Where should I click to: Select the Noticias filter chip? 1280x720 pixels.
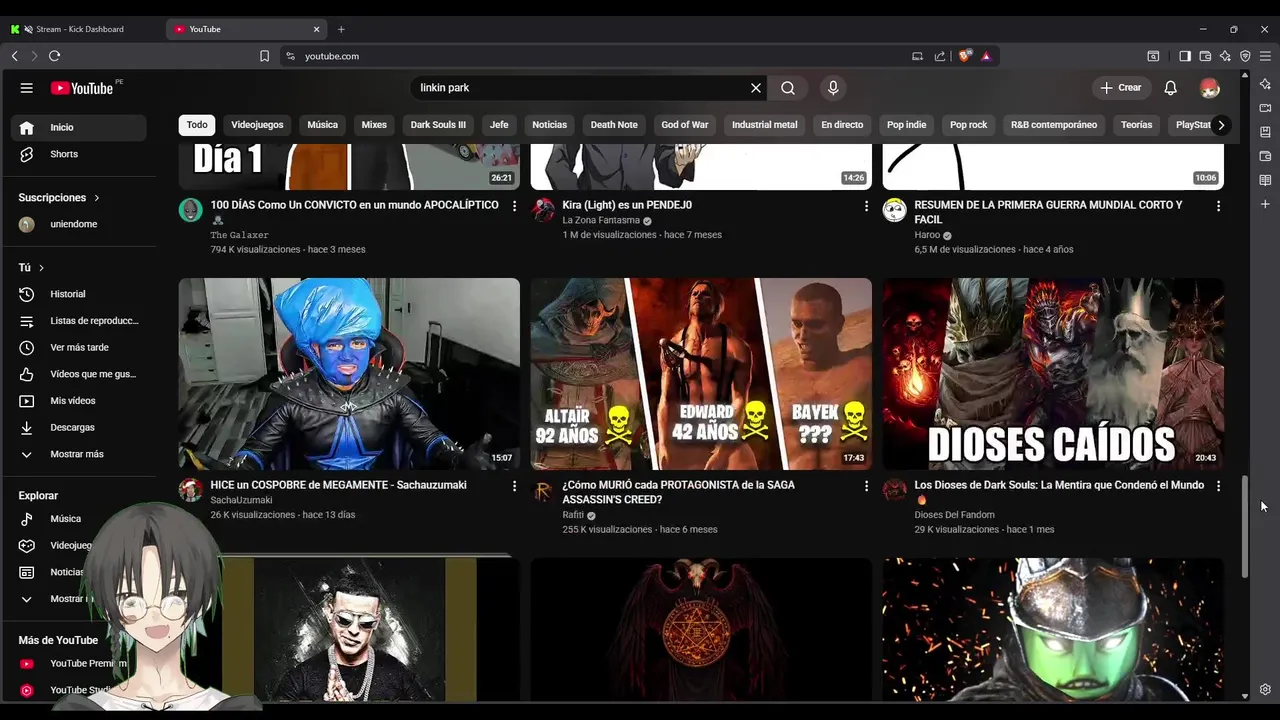click(549, 125)
